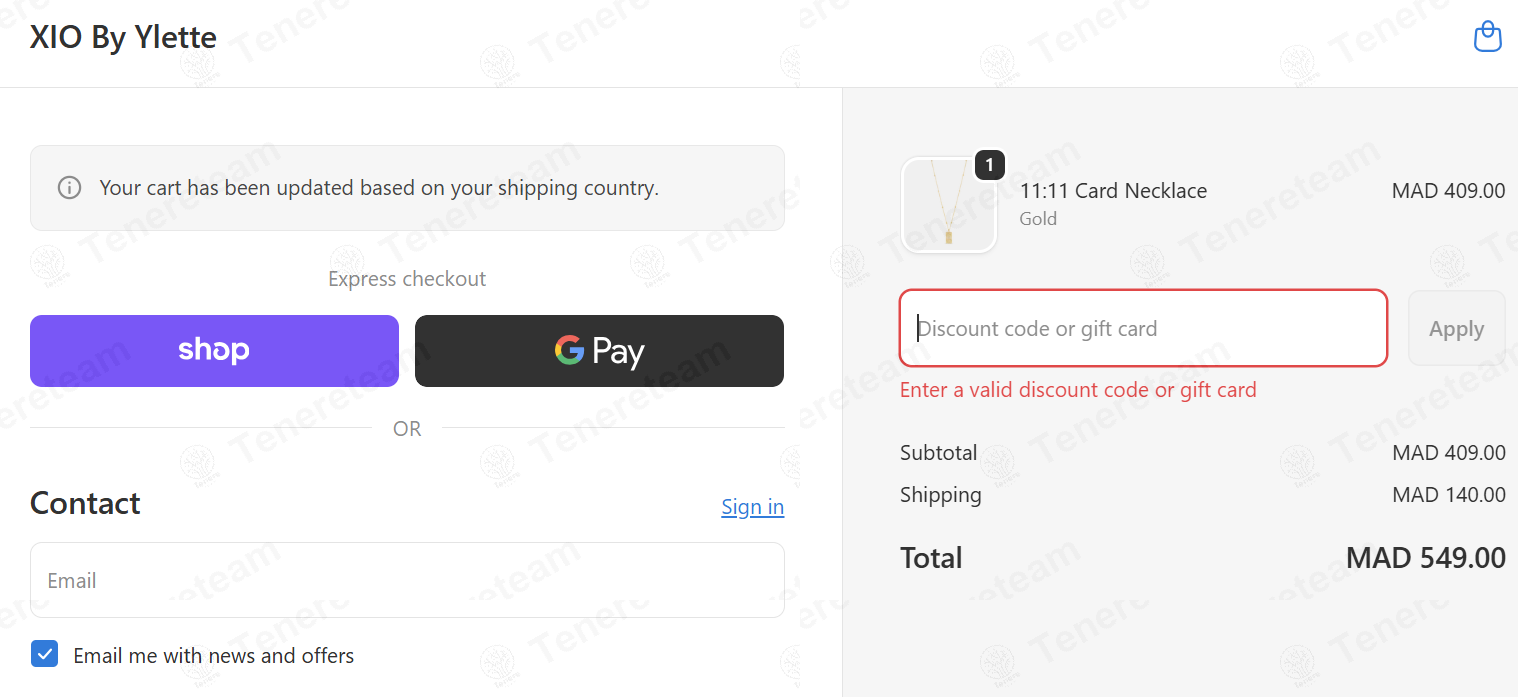Select the 11:11 Card Necklace thumbnail
The image size is (1518, 697).
pyautogui.click(x=949, y=205)
